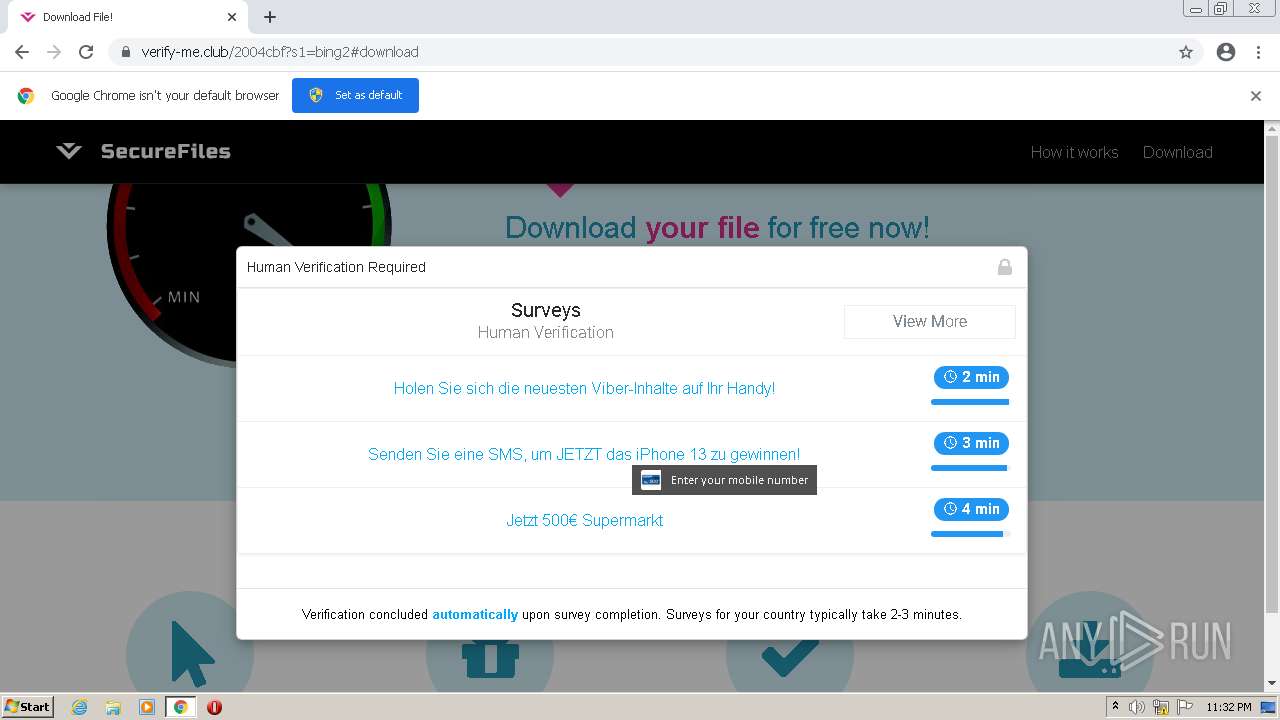Click the Human Verification Required title
Screen dimensions: 1280x720
pos(336,267)
